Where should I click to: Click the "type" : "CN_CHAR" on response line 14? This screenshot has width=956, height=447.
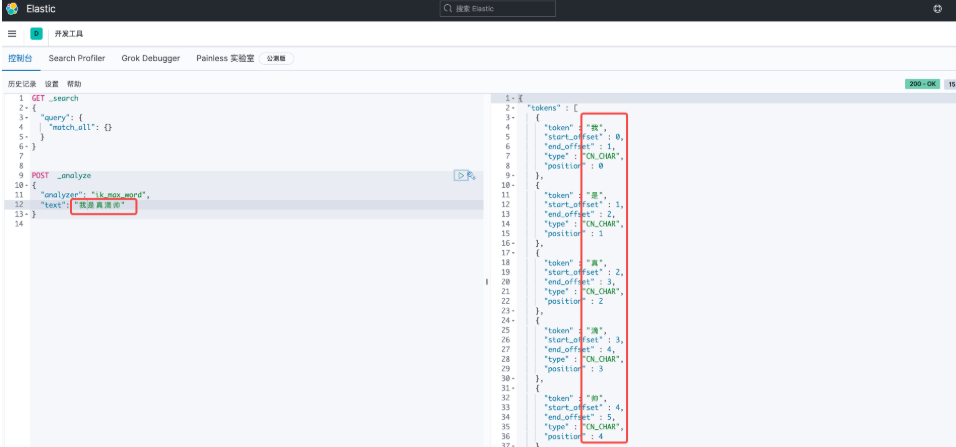pos(583,224)
